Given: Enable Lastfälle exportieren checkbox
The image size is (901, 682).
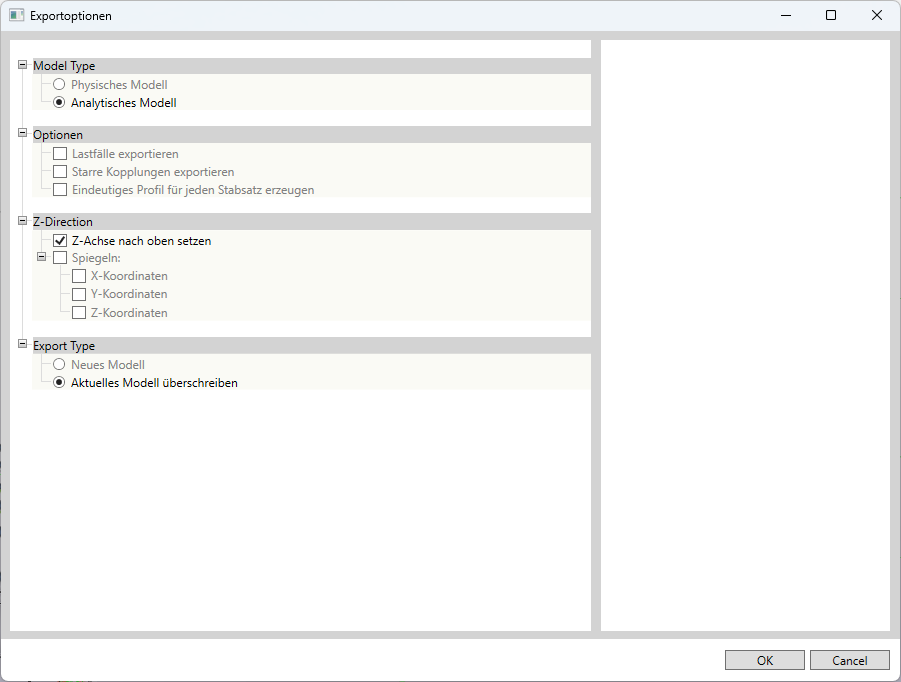Looking at the screenshot, I should [60, 154].
